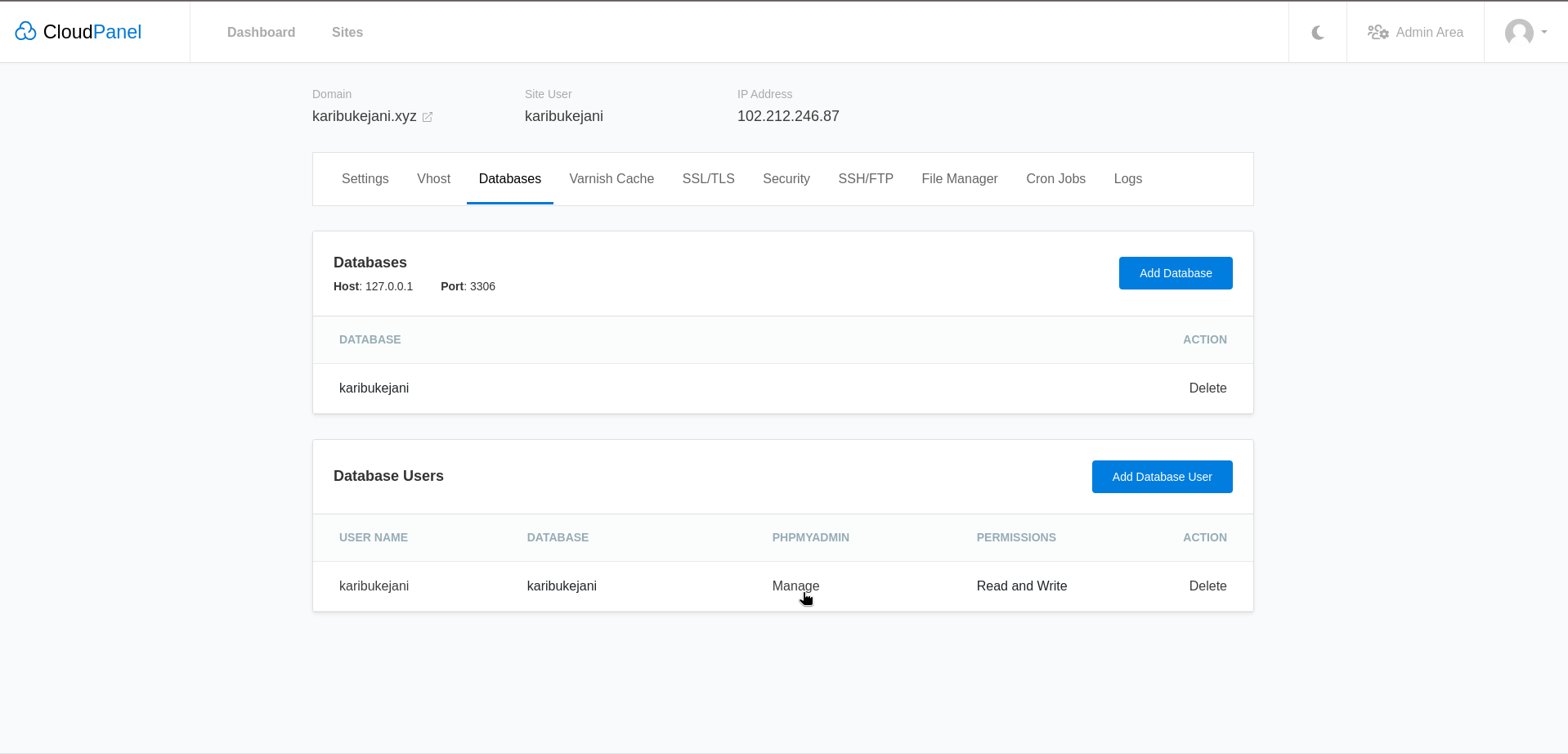Click the edit icon beside karibukejani.xyz
Image resolution: width=1568 pixels, height=754 pixels.
(427, 117)
